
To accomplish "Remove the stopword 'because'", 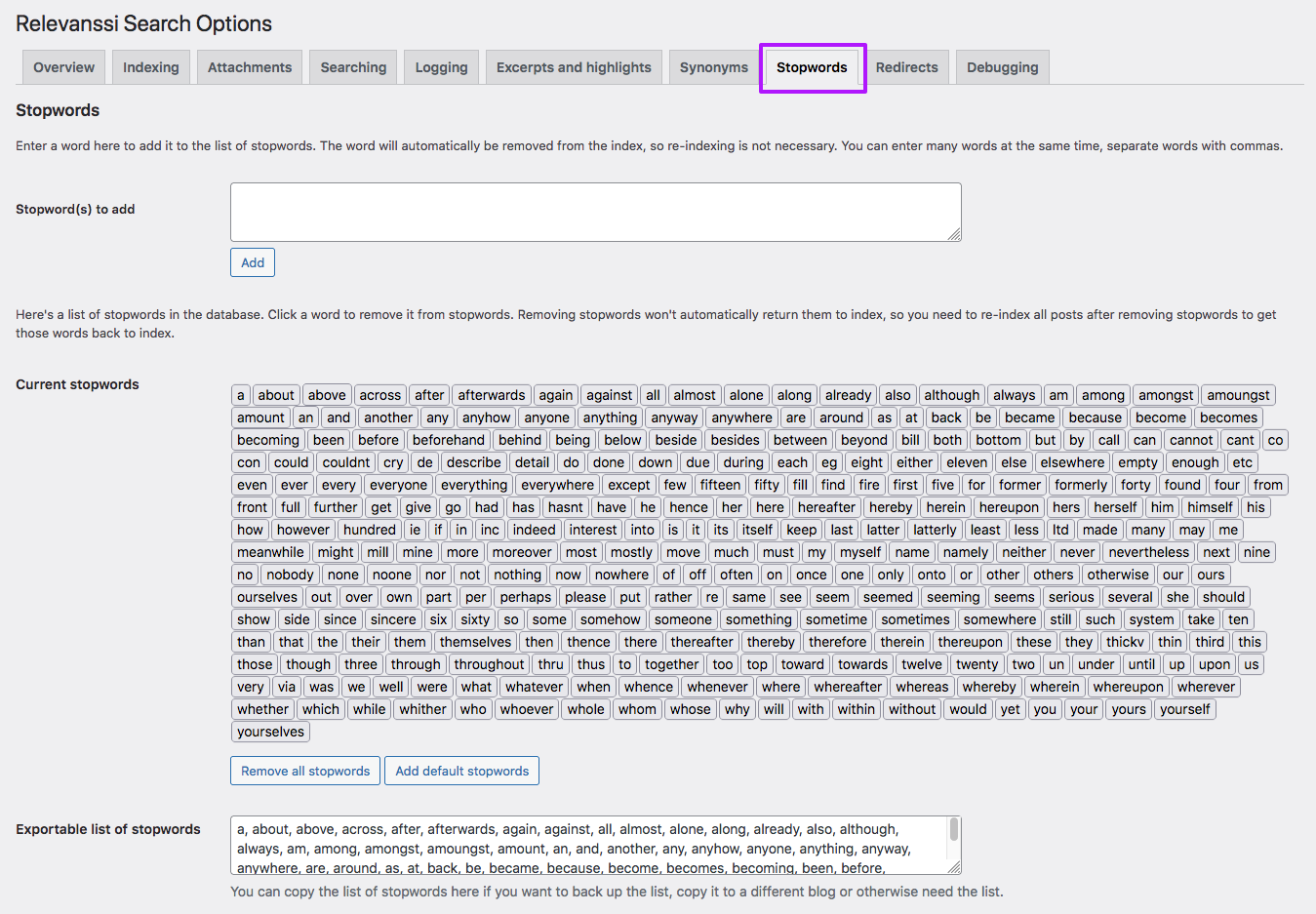I will pos(1096,417).
